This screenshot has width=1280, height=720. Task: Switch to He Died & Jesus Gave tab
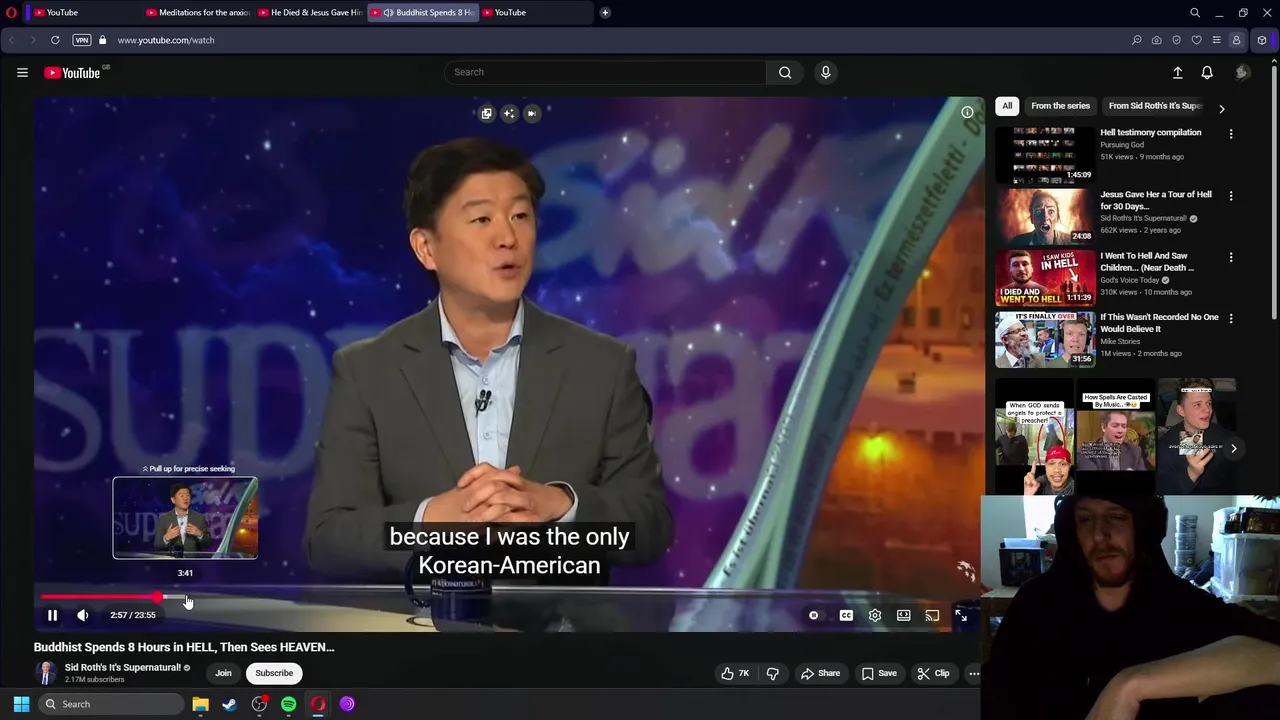309,12
